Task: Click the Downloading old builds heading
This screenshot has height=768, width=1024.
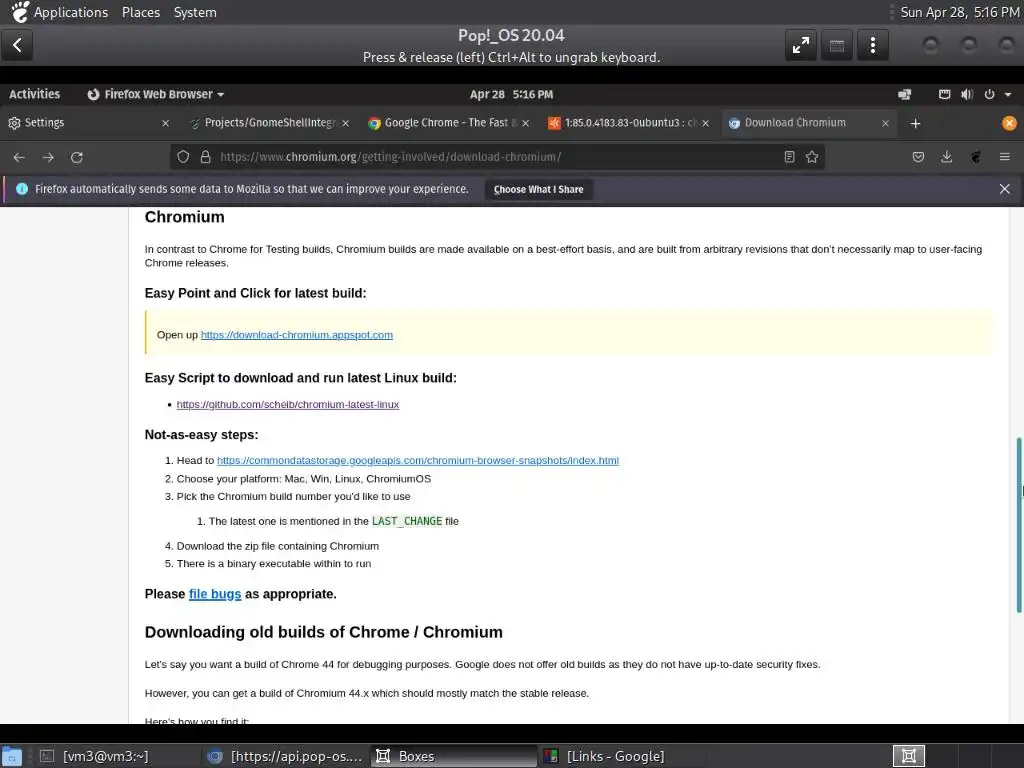Action: pyautogui.click(x=323, y=632)
